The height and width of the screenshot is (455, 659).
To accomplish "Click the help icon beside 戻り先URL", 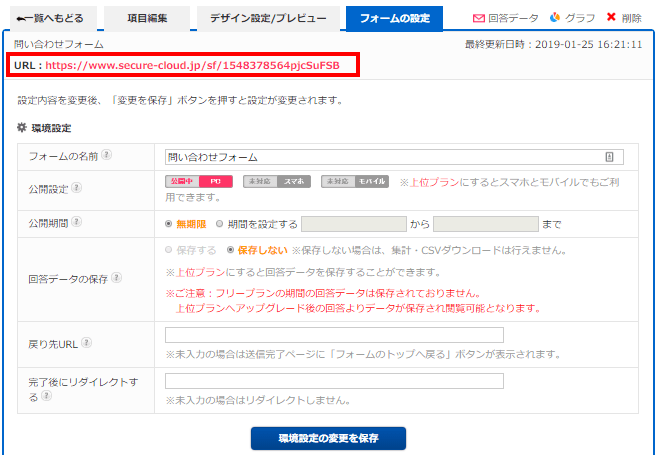I will coord(87,342).
